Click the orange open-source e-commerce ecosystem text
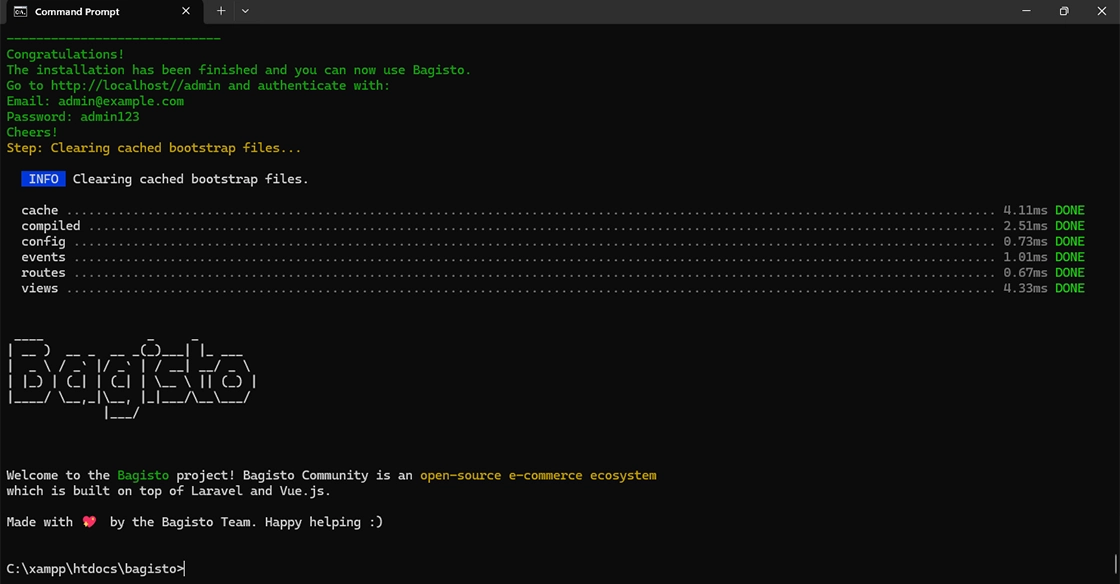Viewport: 1120px width, 584px height. coord(538,476)
